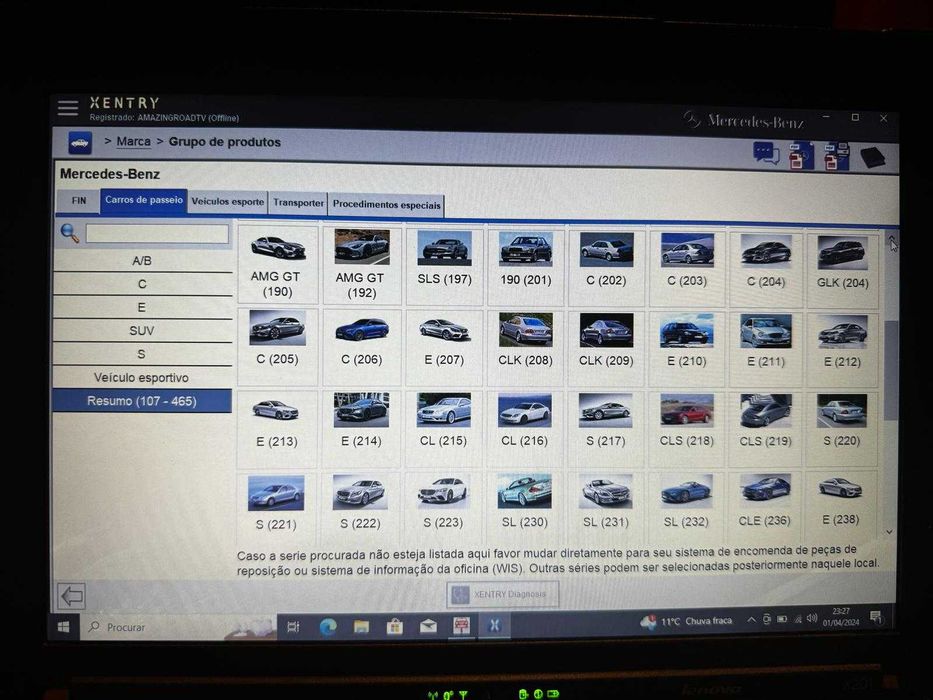Viewport: 933px width, 700px height.
Task: Open Windows Start menu
Action: pos(64,627)
